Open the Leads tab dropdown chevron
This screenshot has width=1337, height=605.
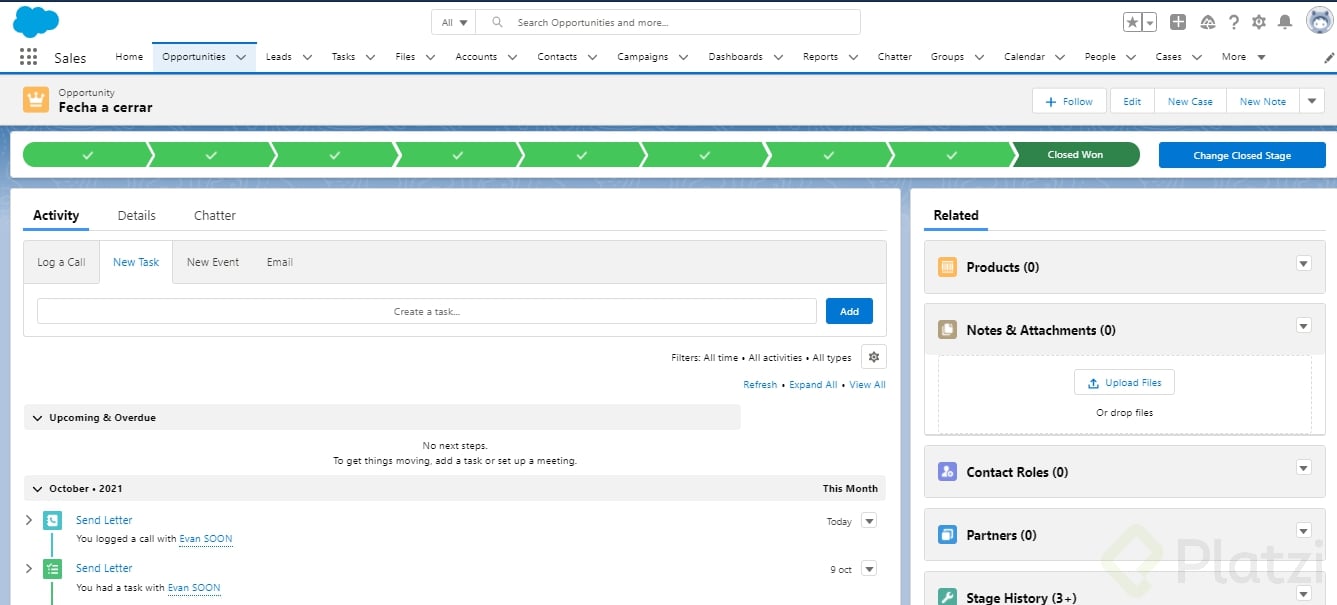[x=307, y=57]
